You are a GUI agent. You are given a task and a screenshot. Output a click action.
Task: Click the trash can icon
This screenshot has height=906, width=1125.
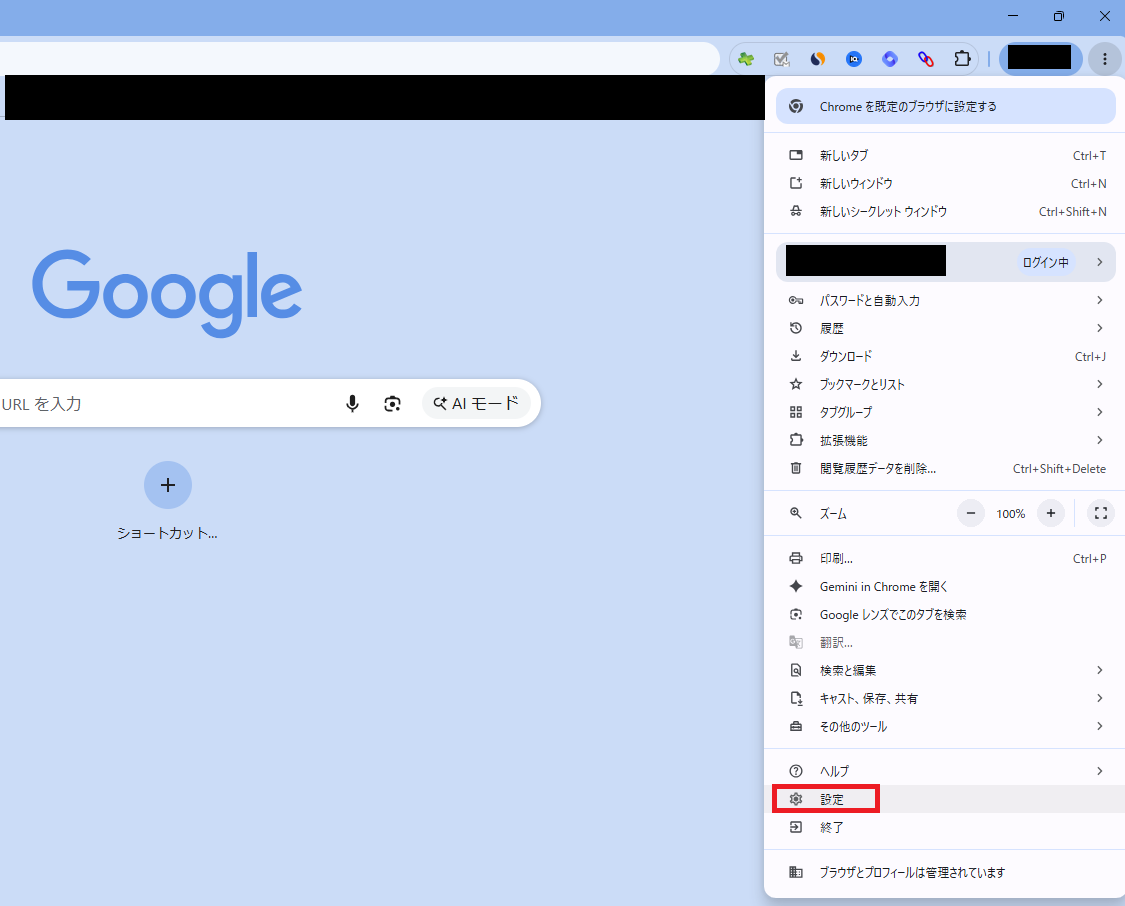pyautogui.click(x=796, y=468)
